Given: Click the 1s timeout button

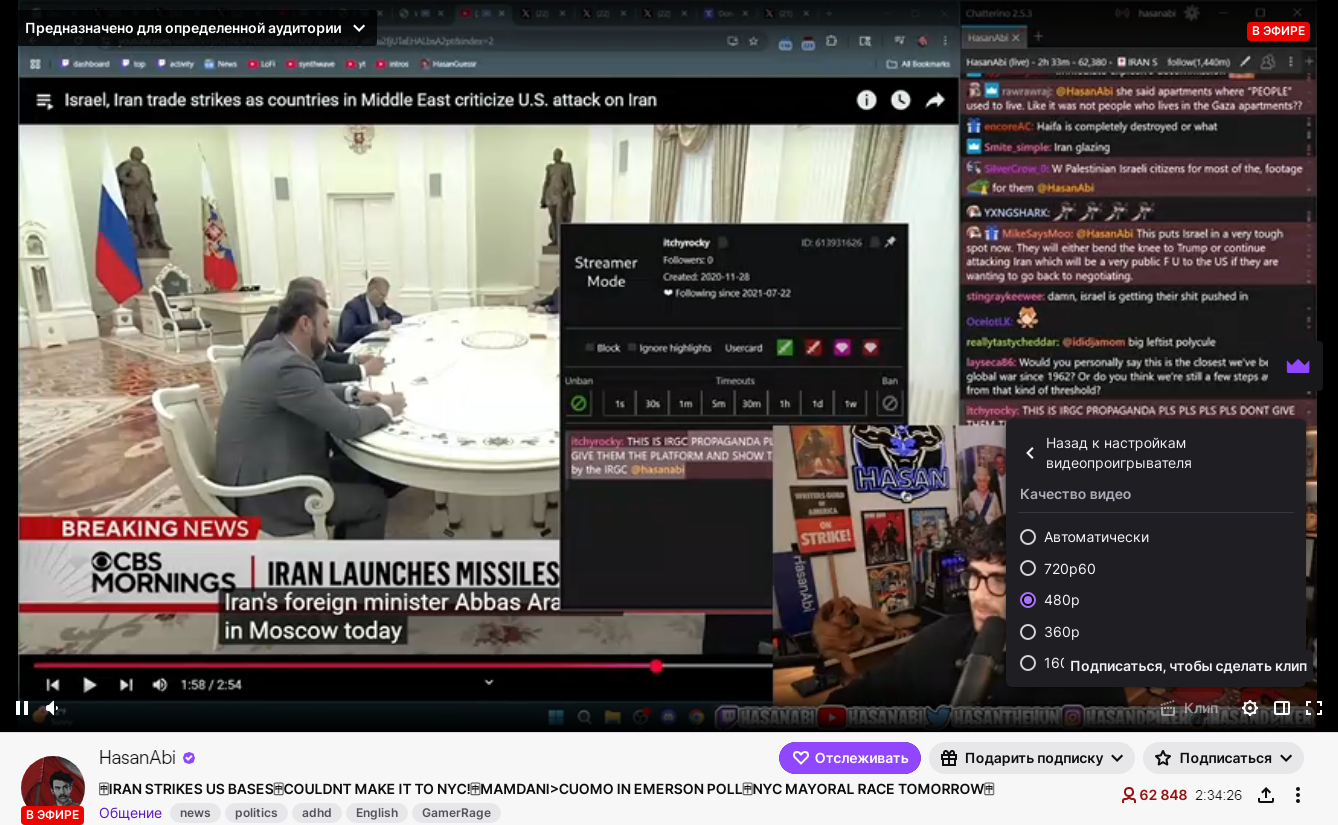Looking at the screenshot, I should click(x=620, y=404).
